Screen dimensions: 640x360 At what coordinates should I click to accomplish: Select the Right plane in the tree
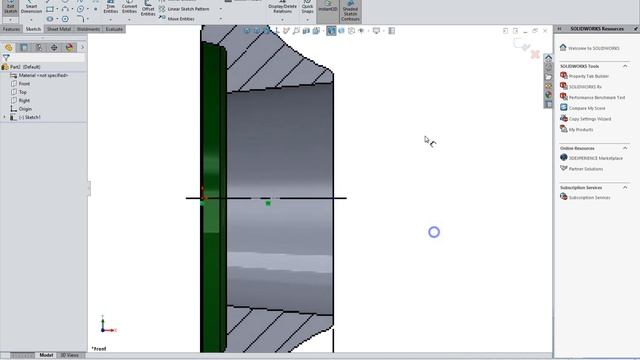point(24,100)
